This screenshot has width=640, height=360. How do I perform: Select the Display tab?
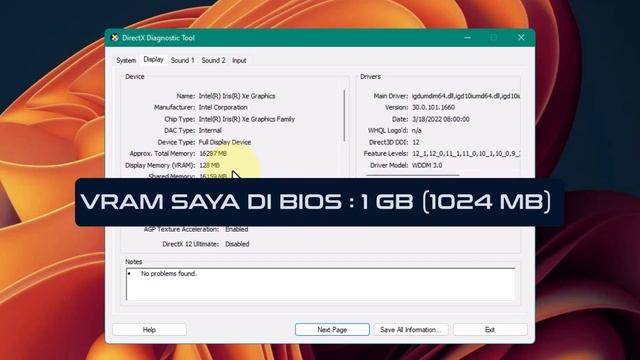[153, 60]
